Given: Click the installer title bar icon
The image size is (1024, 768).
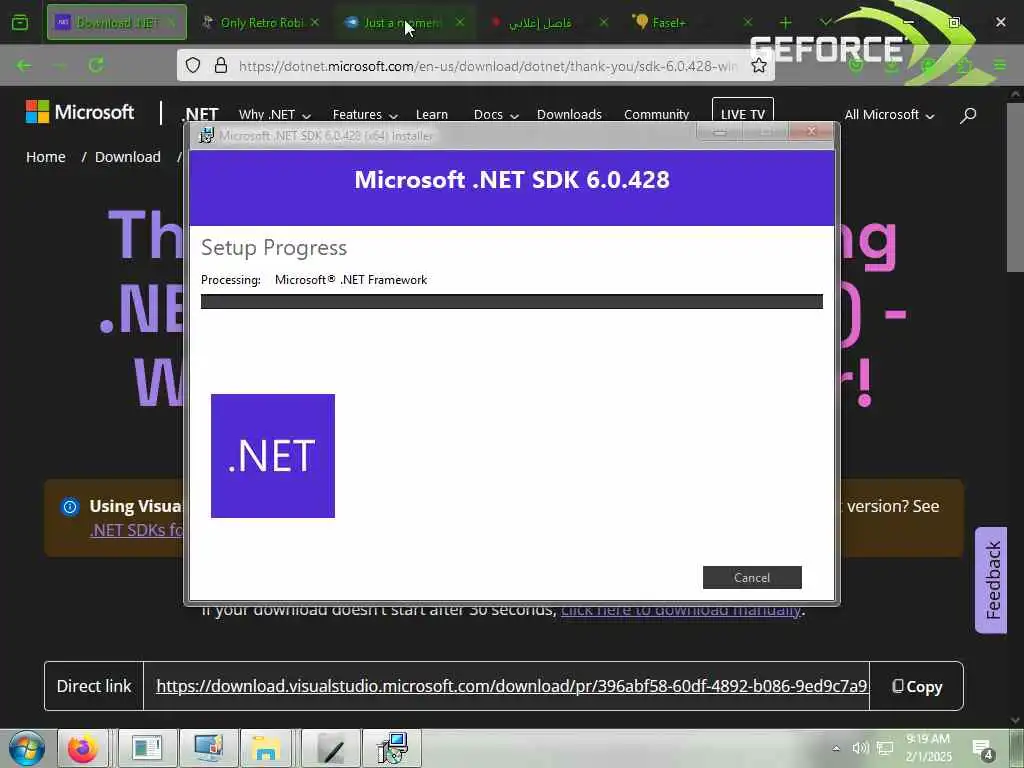Looking at the screenshot, I should click(206, 135).
